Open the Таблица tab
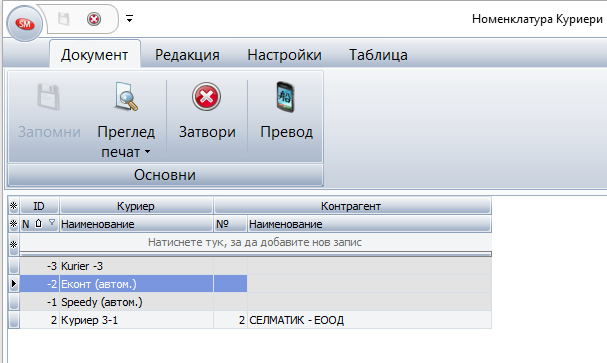The image size is (607, 363). tap(378, 55)
